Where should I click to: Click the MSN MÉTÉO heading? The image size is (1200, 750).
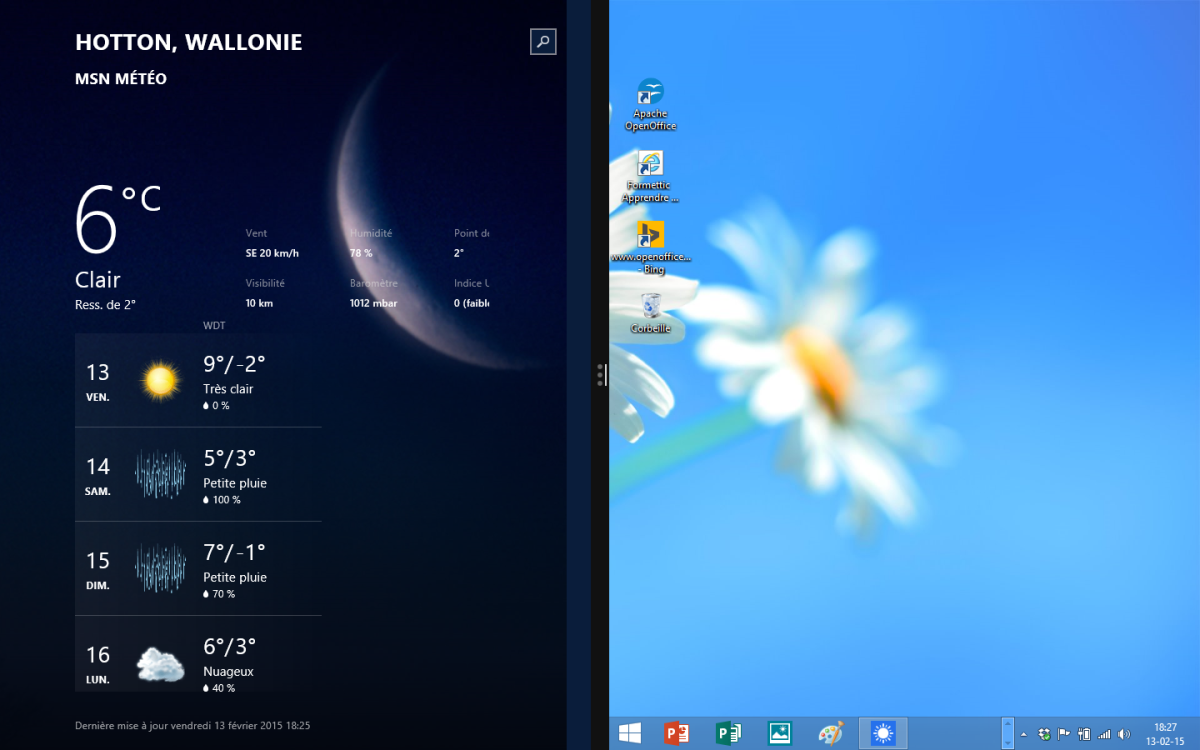[x=121, y=79]
